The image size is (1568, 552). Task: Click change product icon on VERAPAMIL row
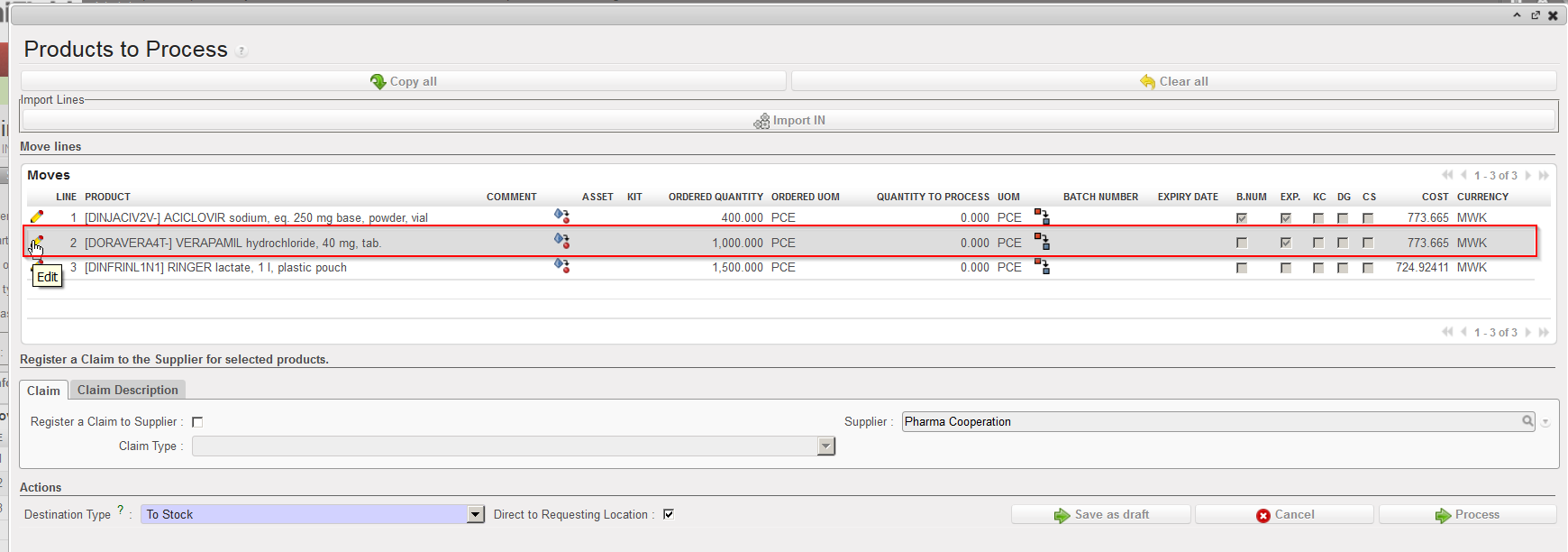pyautogui.click(x=561, y=242)
